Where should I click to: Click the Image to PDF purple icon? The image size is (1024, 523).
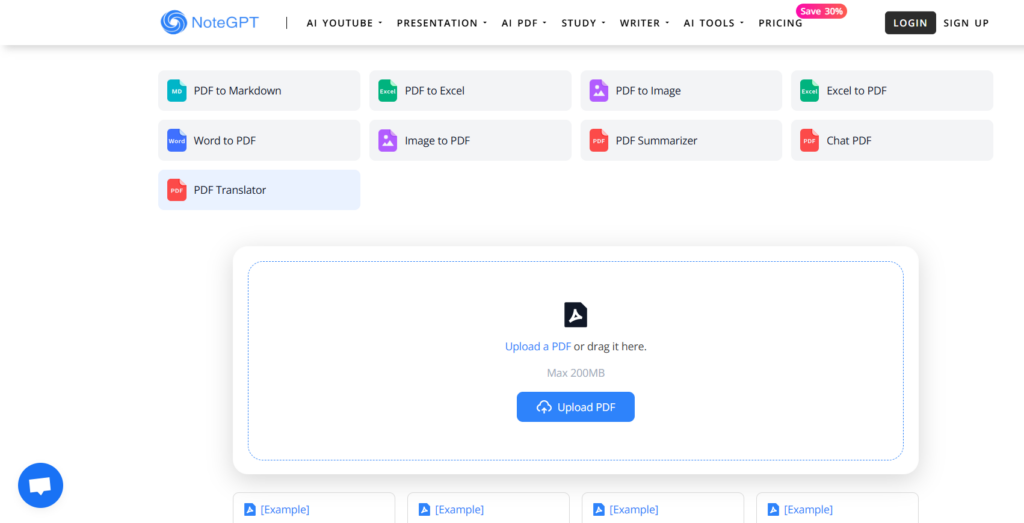coord(387,140)
